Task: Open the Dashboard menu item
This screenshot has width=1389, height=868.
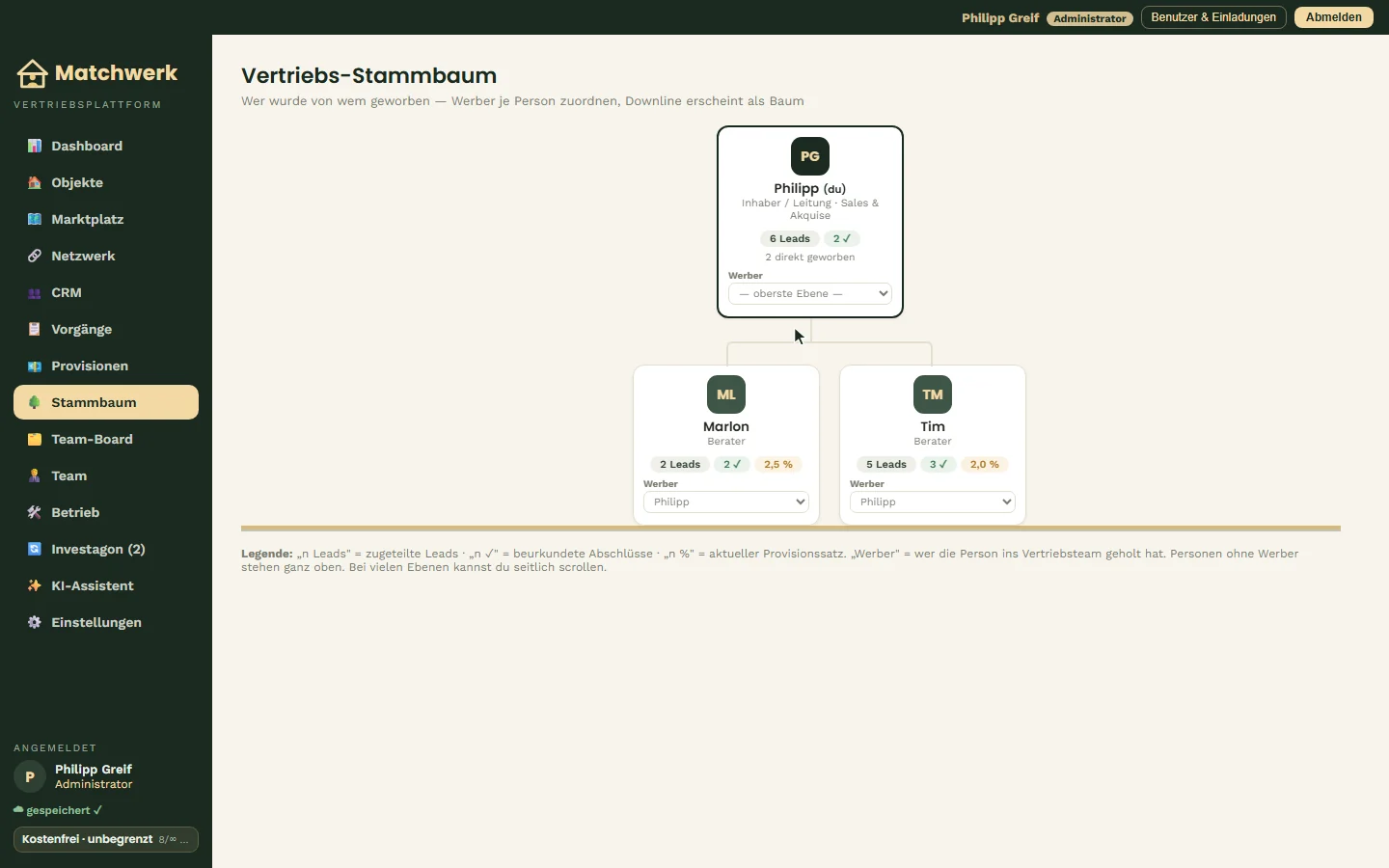Action: (106, 146)
